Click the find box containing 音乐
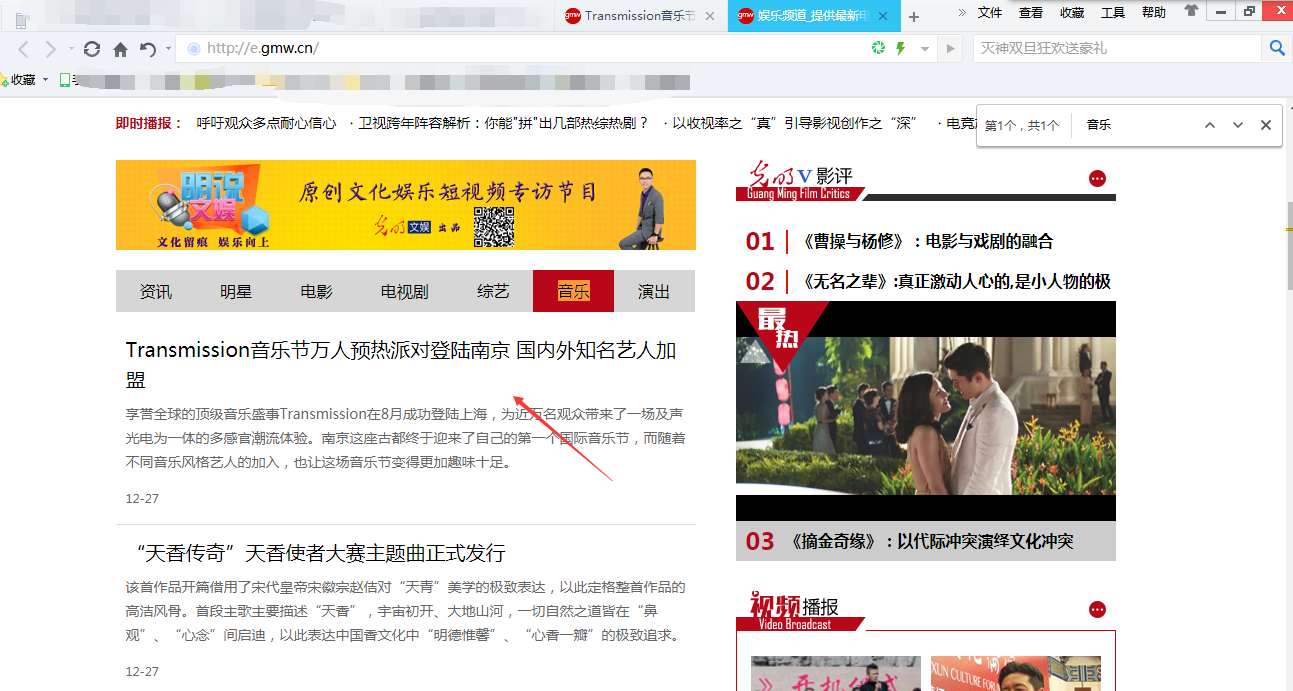 [1135, 125]
